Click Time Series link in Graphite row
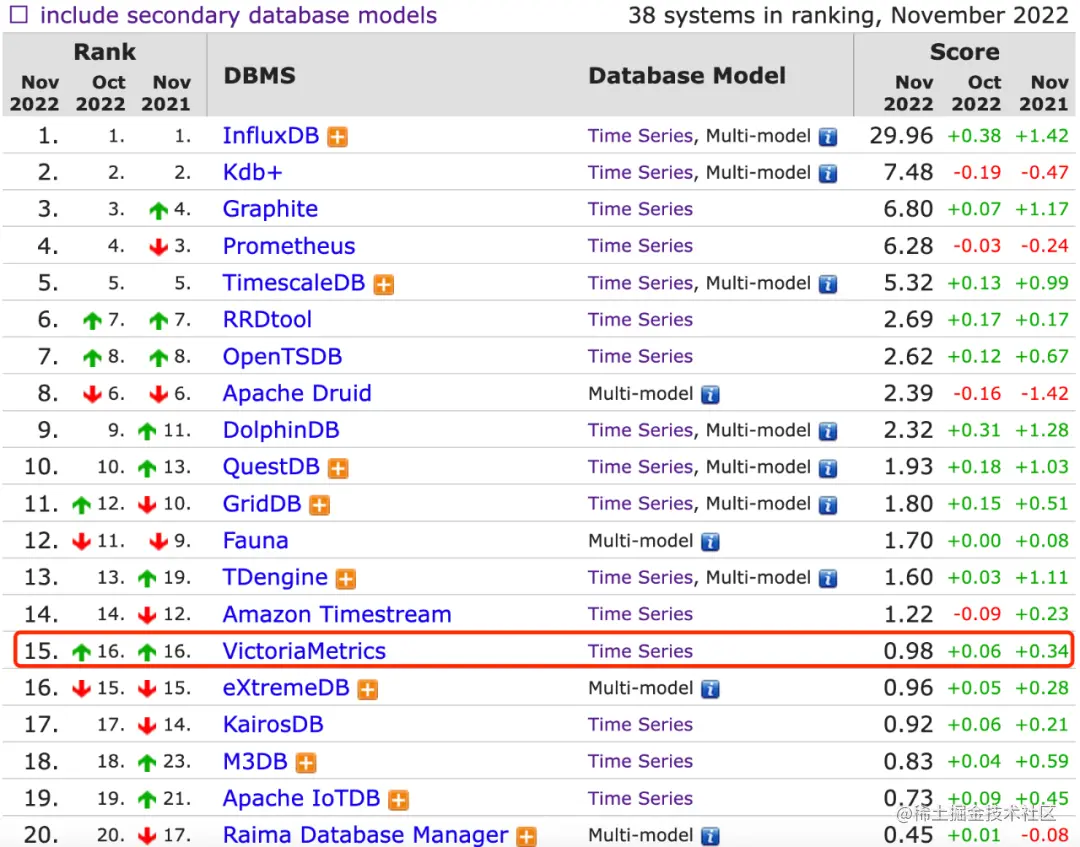This screenshot has width=1080, height=847. coord(640,209)
